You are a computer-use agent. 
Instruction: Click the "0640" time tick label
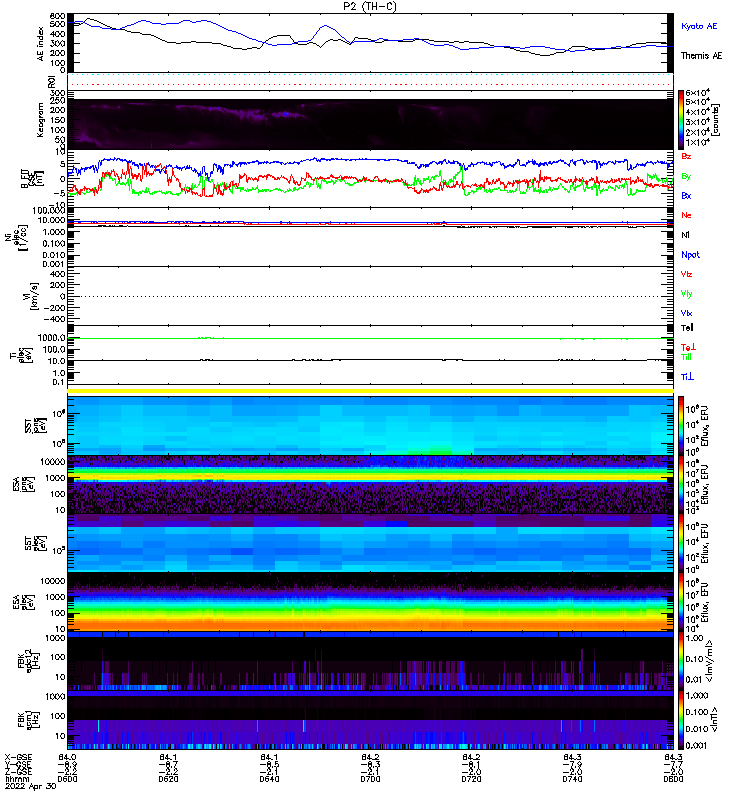(269, 779)
